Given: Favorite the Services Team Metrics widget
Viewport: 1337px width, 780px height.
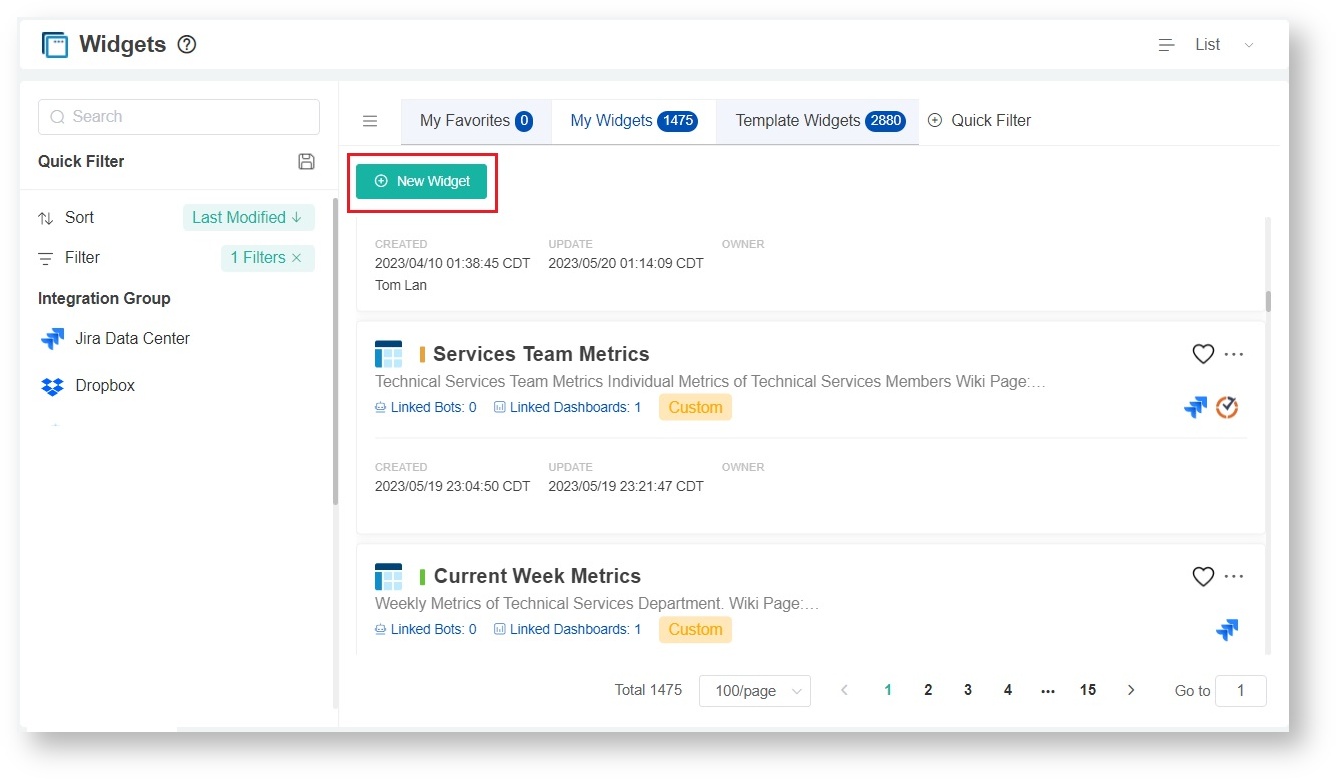Looking at the screenshot, I should [1203, 354].
